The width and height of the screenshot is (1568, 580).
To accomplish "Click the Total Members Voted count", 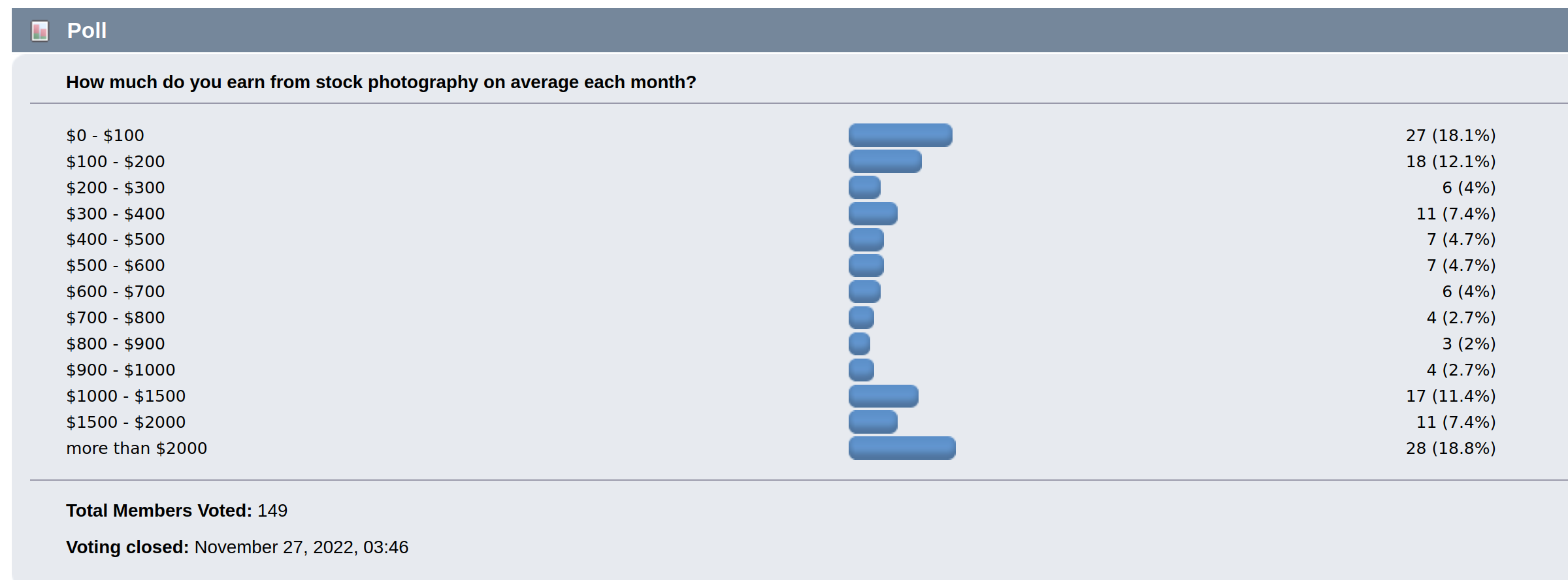I will pyautogui.click(x=272, y=511).
